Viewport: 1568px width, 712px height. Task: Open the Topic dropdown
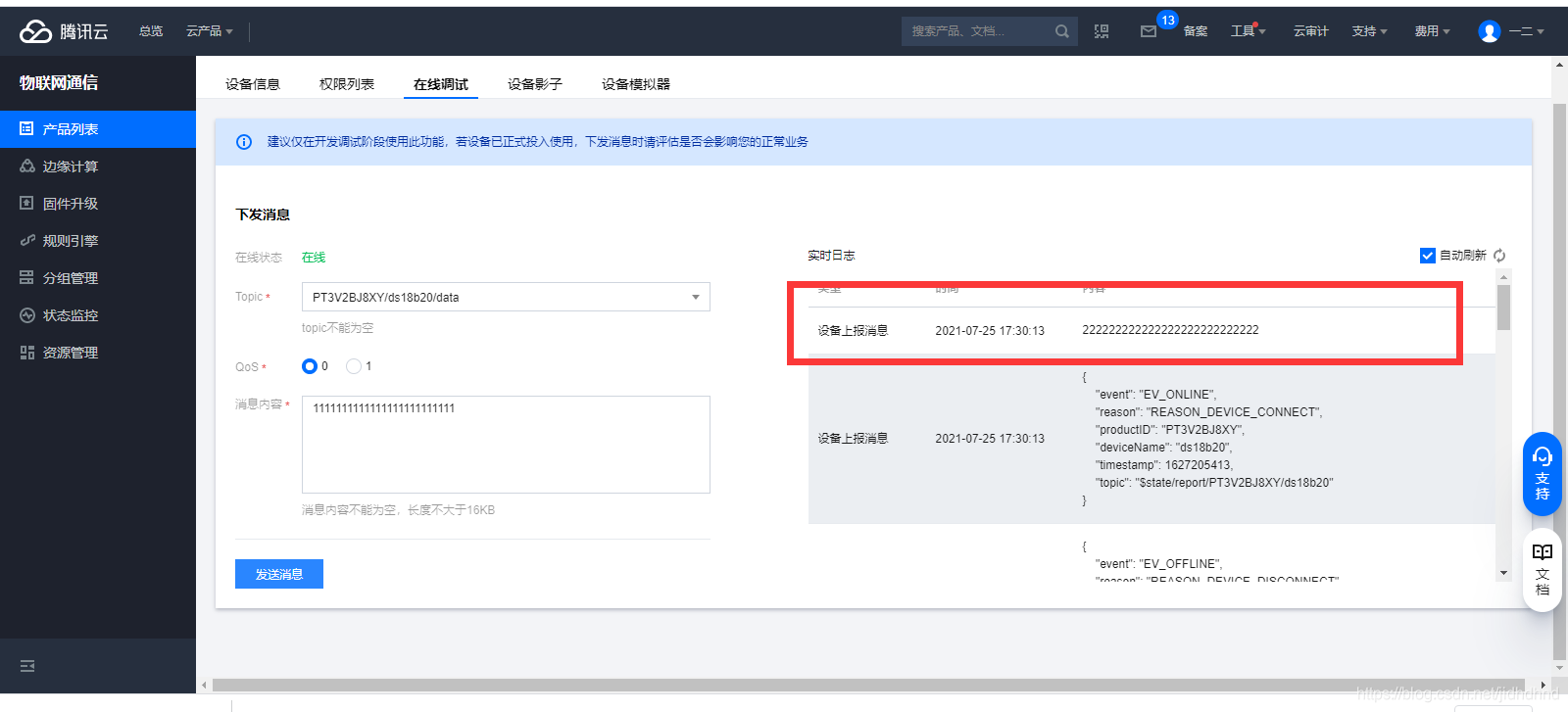tap(506, 297)
